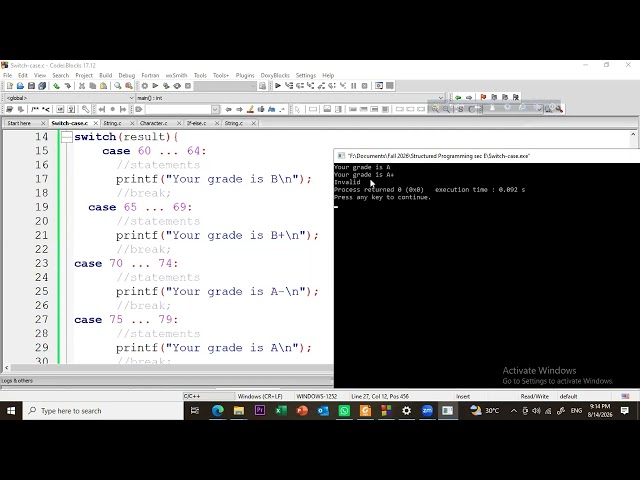Switch to the Start here tab
This screenshot has height=480, width=640.
19,123
